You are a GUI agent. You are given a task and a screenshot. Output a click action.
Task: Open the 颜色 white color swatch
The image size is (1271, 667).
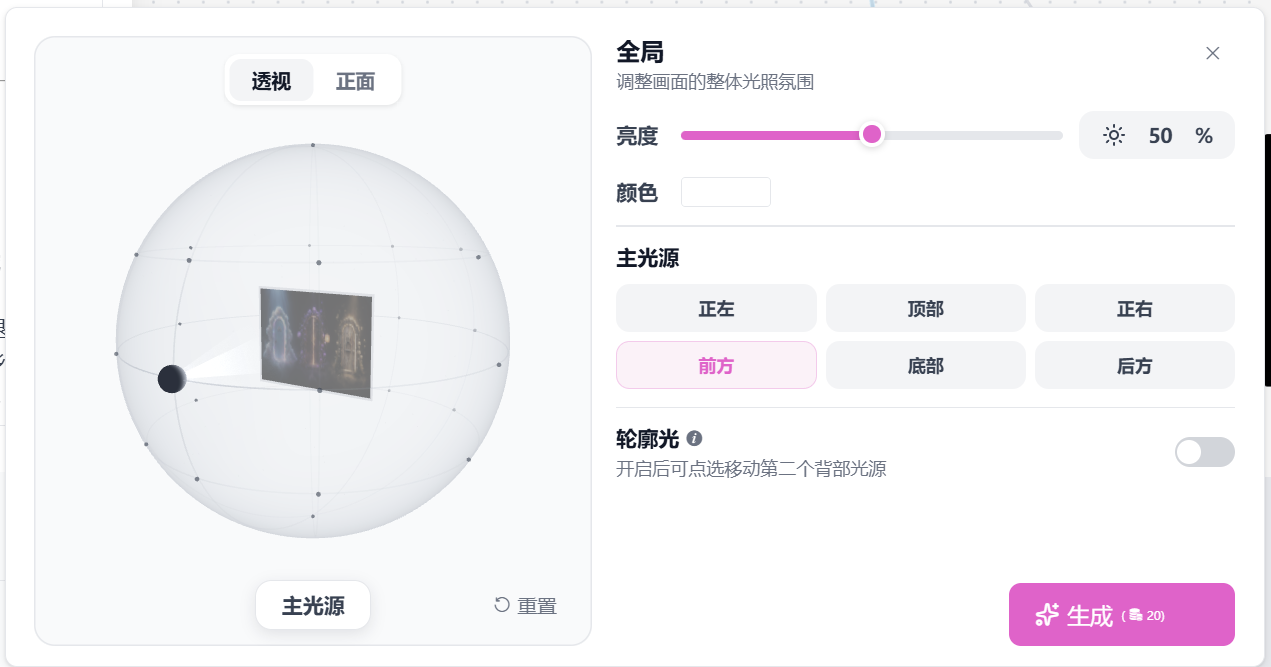coord(726,192)
